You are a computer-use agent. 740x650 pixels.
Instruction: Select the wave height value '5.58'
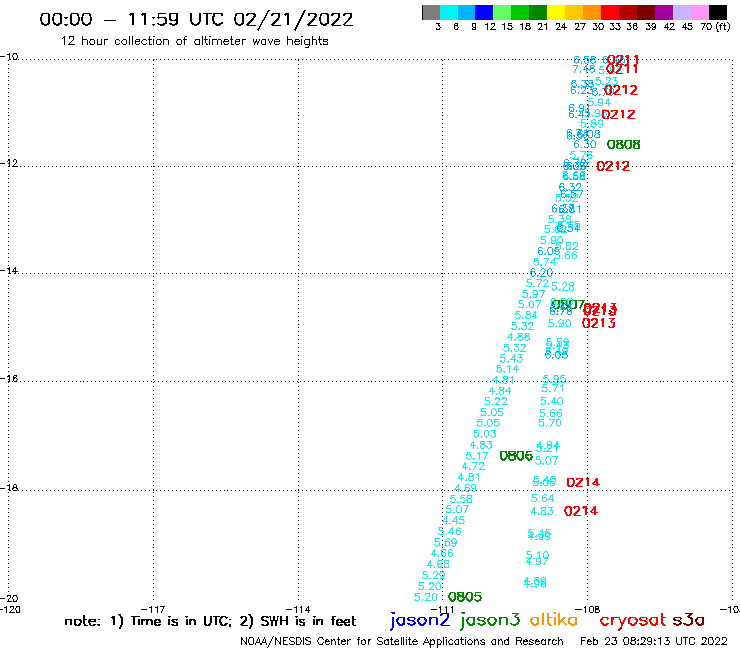point(461,499)
